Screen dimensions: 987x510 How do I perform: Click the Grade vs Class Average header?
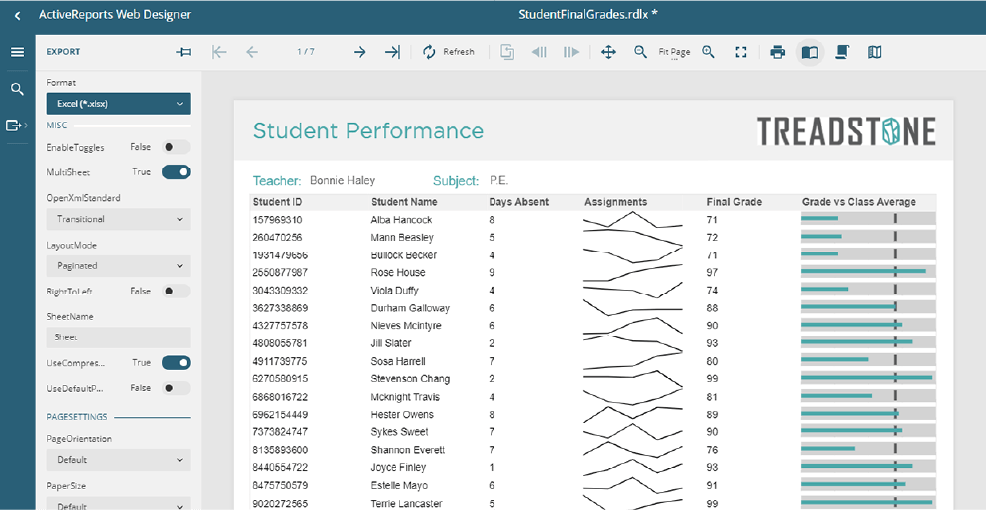859,202
